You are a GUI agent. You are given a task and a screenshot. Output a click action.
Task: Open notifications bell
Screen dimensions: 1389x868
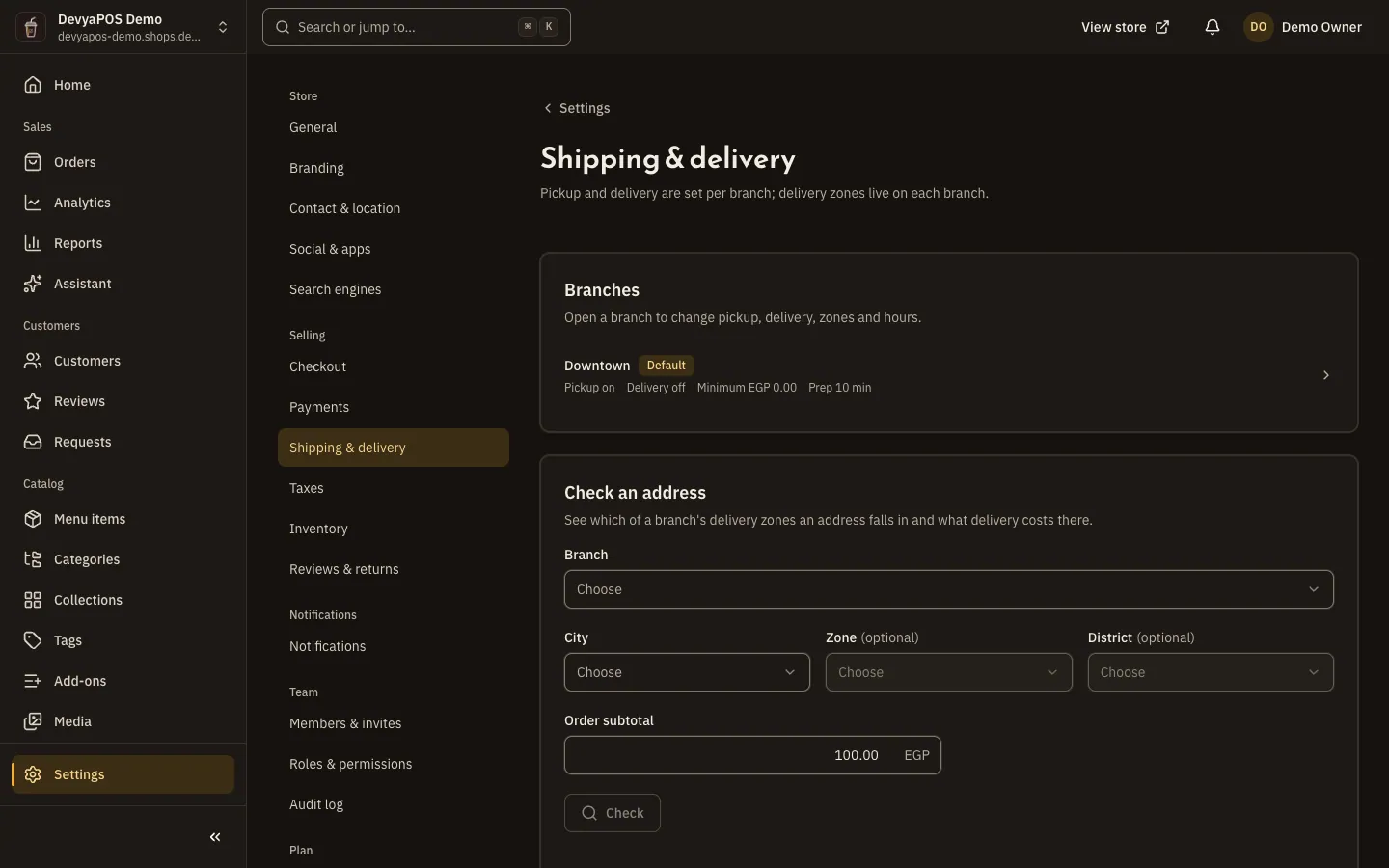(x=1212, y=27)
